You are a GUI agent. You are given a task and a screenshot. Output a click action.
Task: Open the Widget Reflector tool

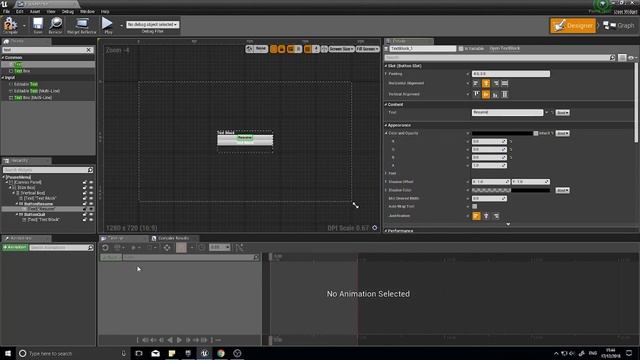tap(82, 25)
